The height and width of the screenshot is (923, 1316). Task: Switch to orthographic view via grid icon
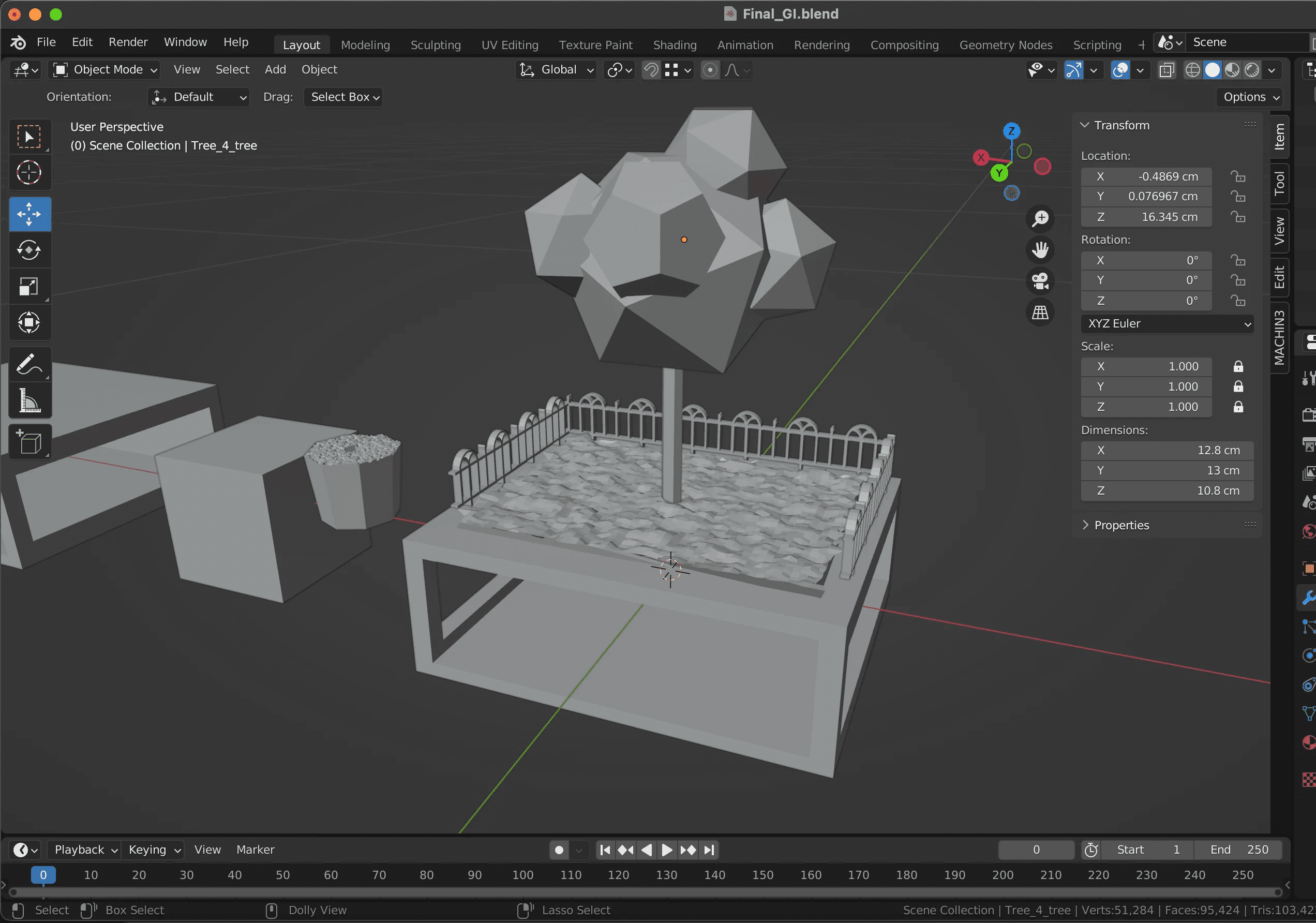click(1040, 312)
